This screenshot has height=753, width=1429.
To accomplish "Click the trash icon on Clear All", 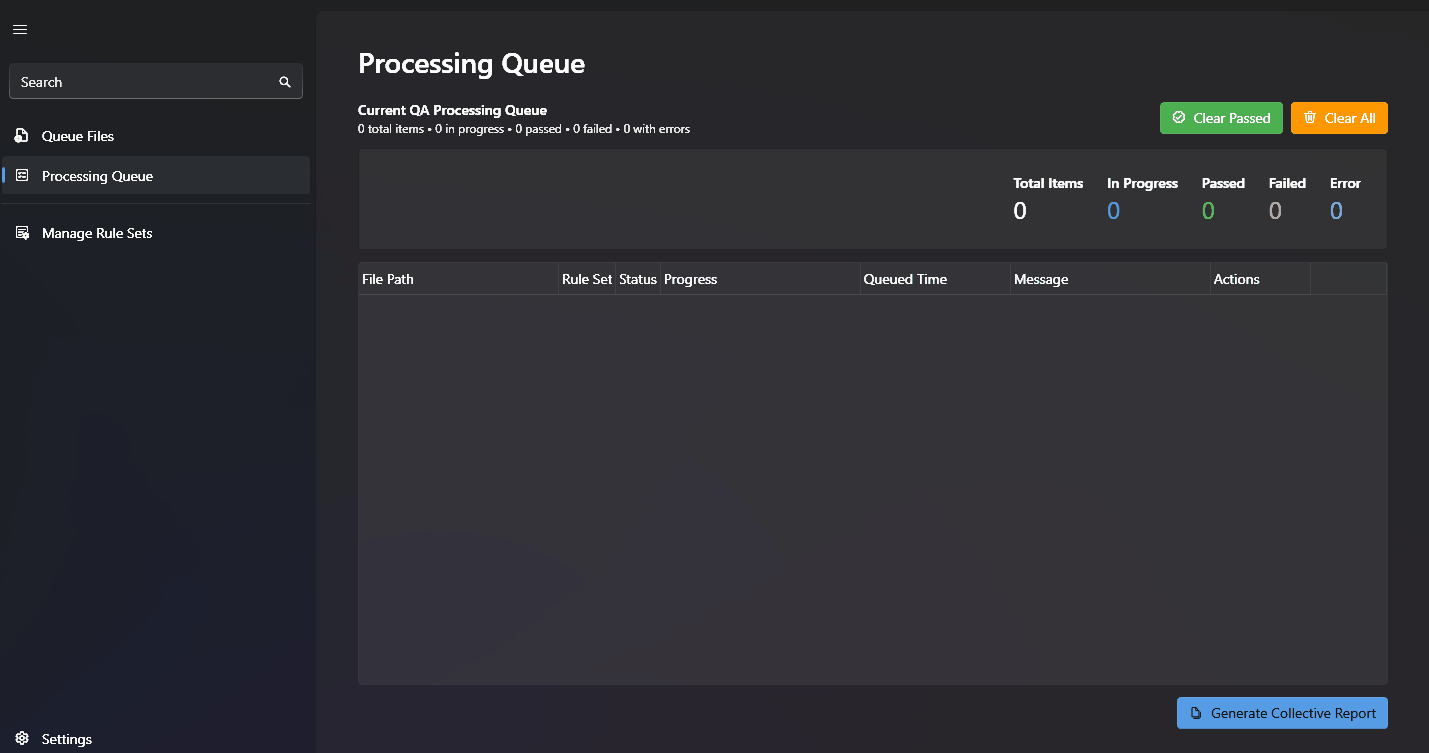I will click(x=1312, y=117).
